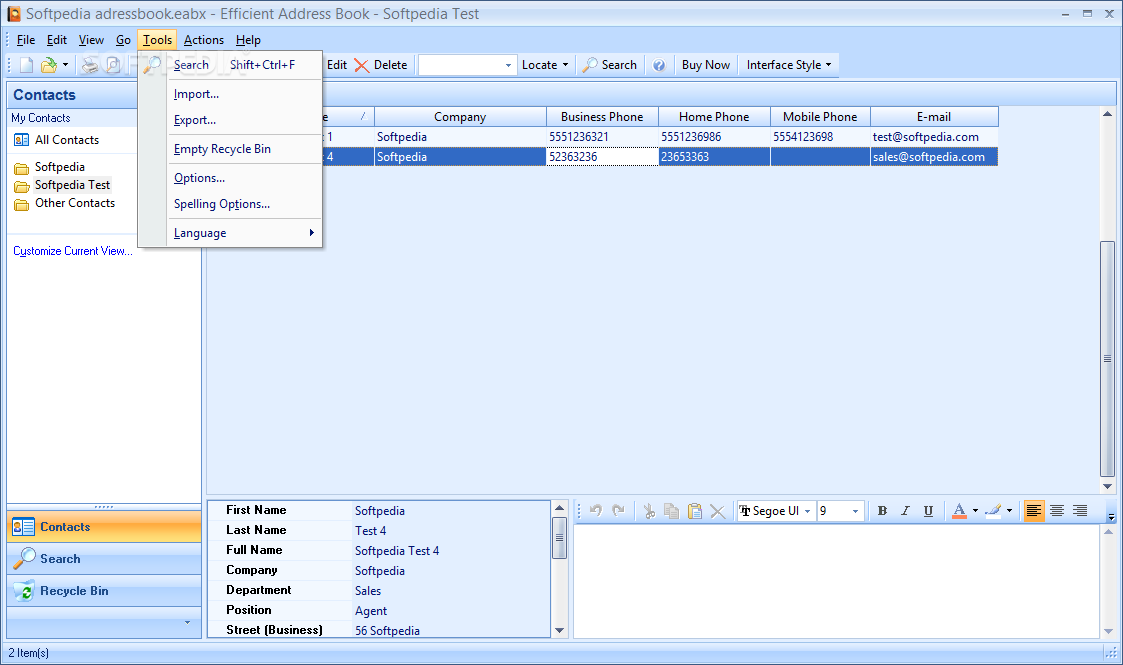The image size is (1123, 665).
Task: Select the Softpedia Test folder
Action: coord(72,185)
